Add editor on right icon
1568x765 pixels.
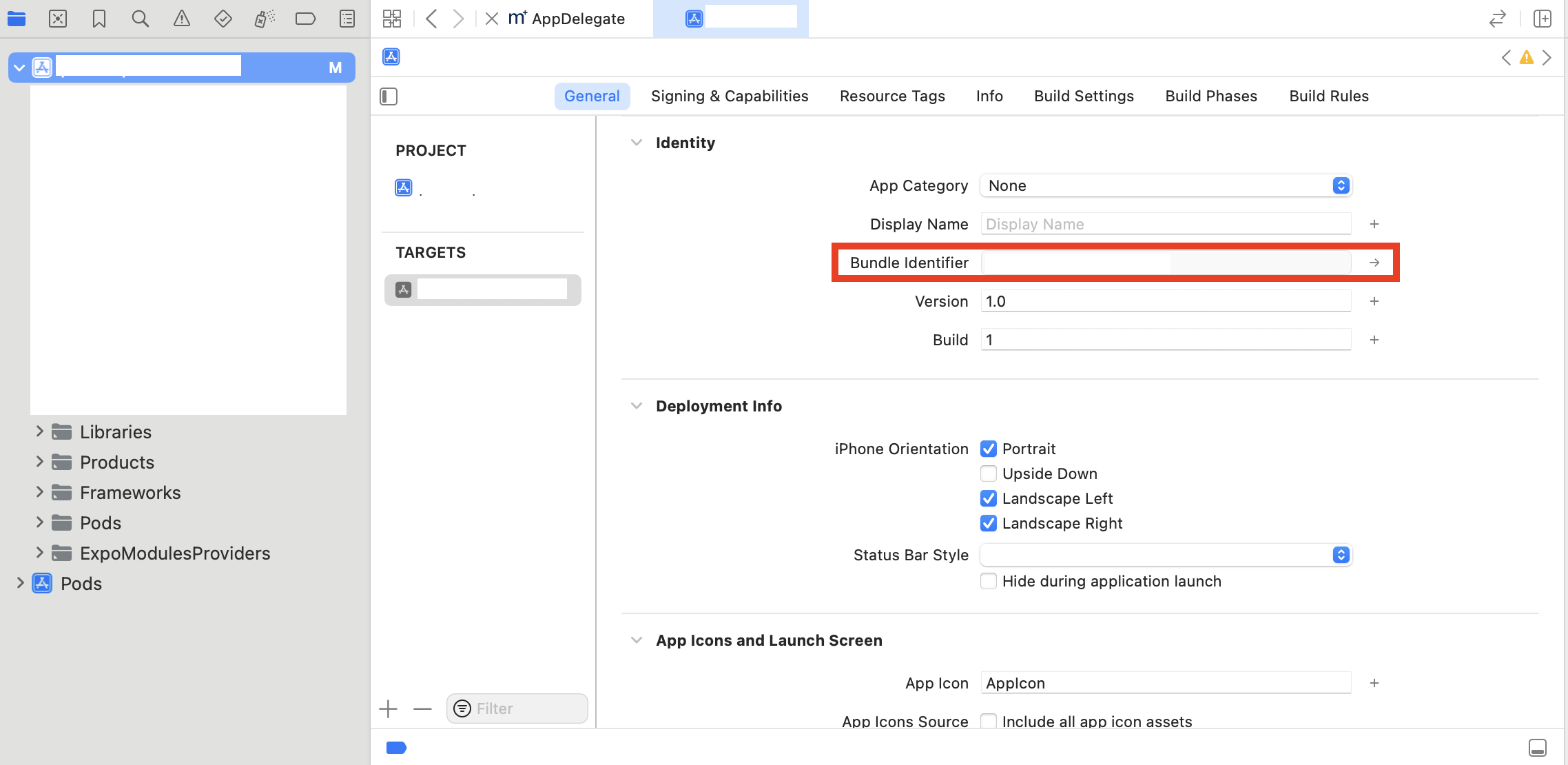point(1543,19)
